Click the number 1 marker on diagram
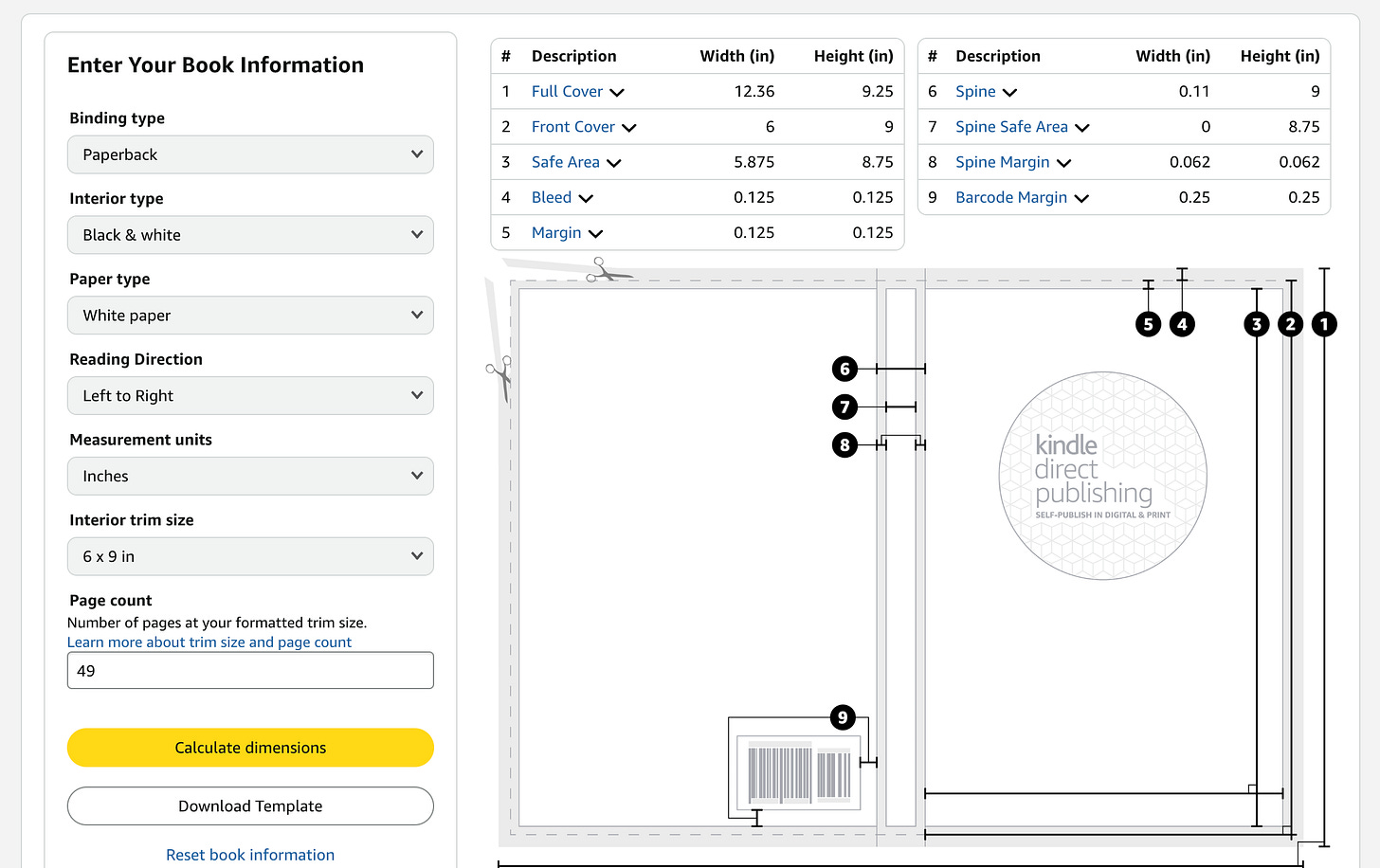 click(1324, 324)
